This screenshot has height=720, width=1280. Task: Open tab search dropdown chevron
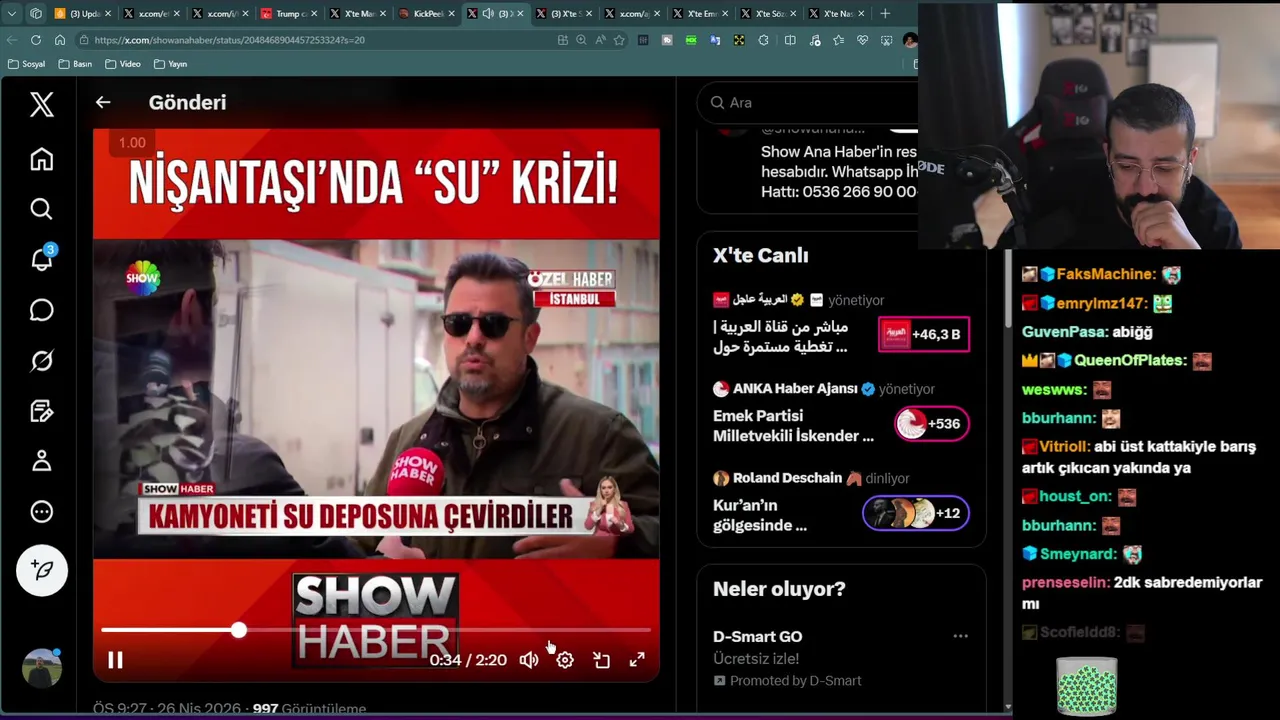point(12,13)
